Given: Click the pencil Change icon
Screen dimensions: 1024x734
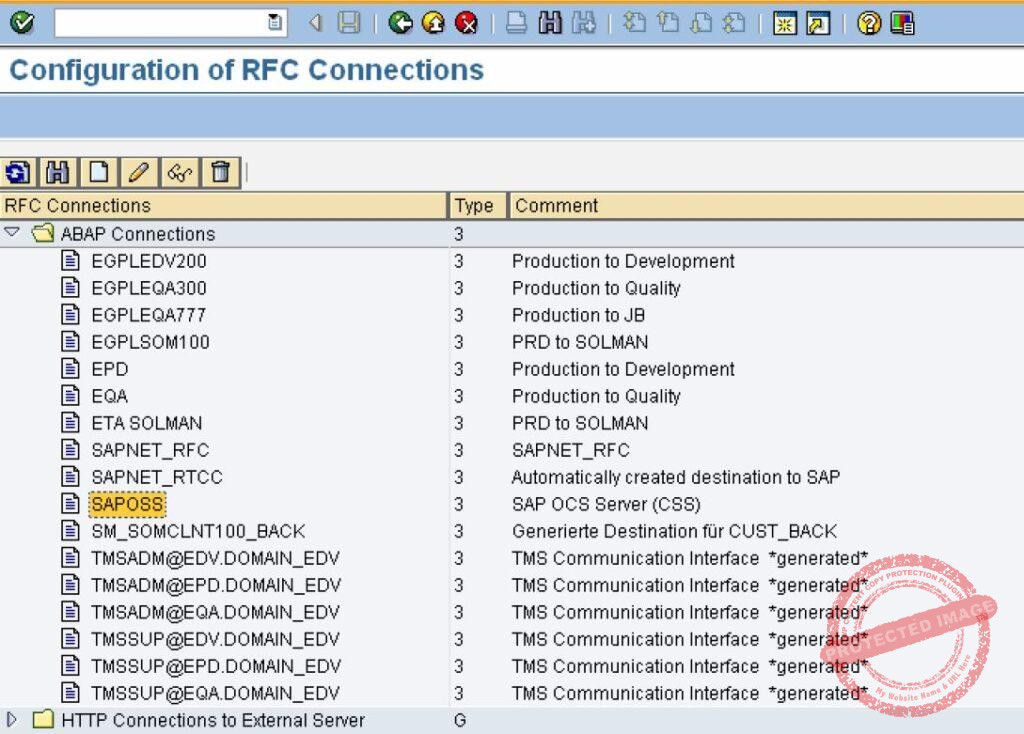Looking at the screenshot, I should click(139, 173).
